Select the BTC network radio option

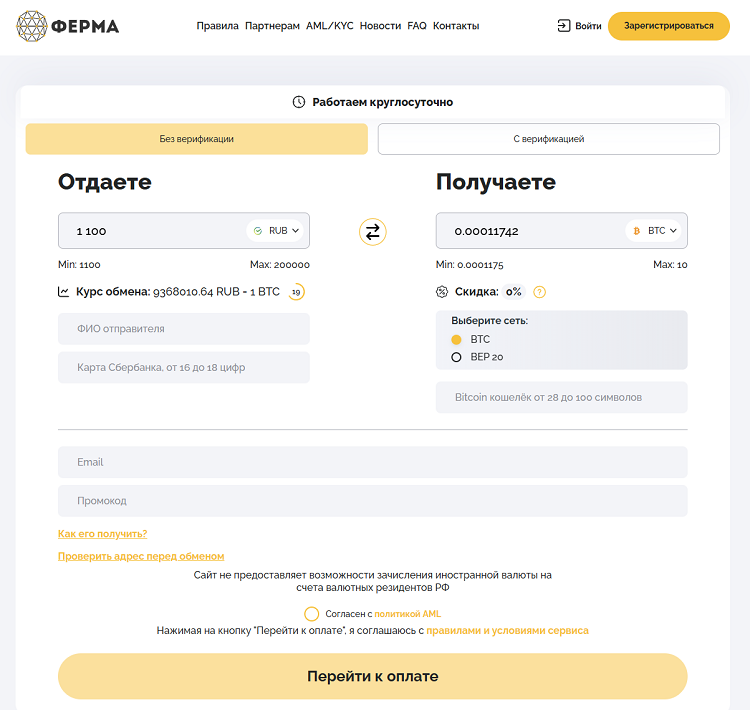click(457, 340)
